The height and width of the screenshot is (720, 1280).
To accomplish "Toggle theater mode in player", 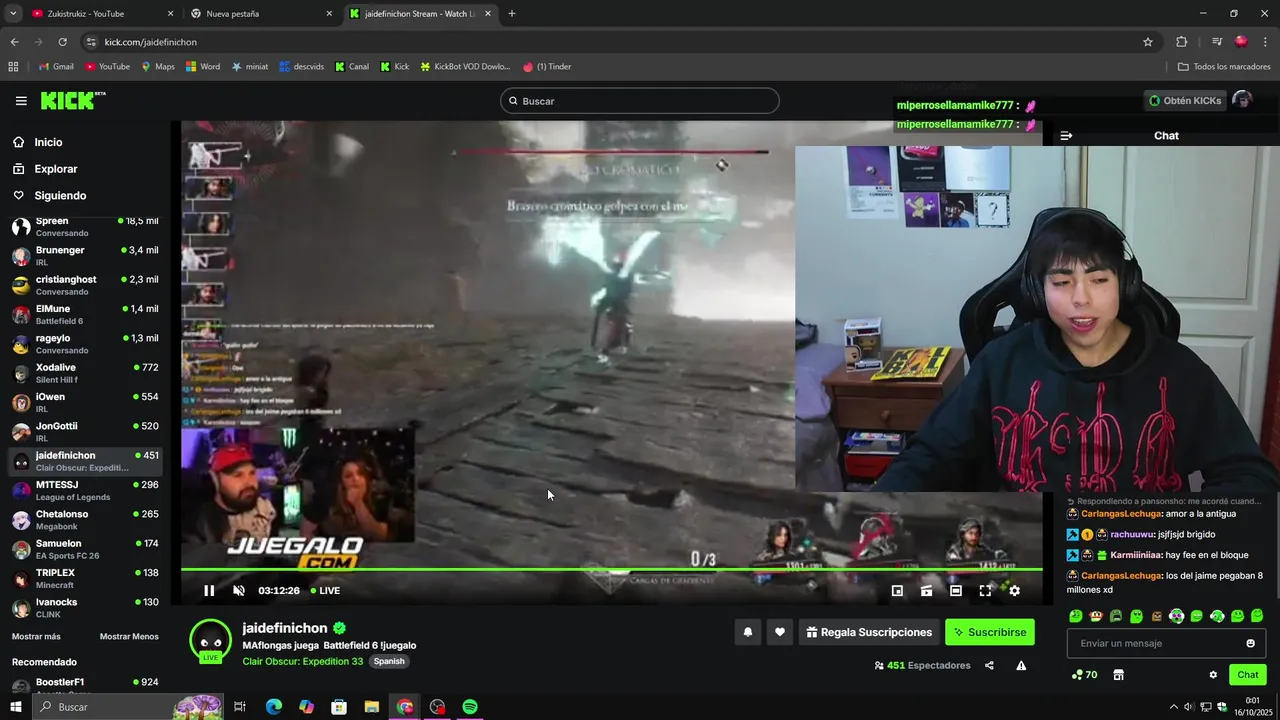I will (956, 591).
